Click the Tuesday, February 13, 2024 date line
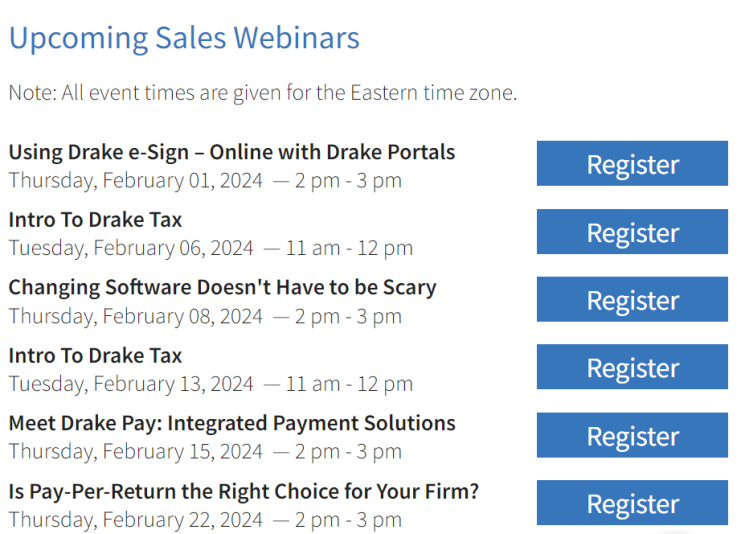741x534 pixels. pyautogui.click(x=210, y=384)
